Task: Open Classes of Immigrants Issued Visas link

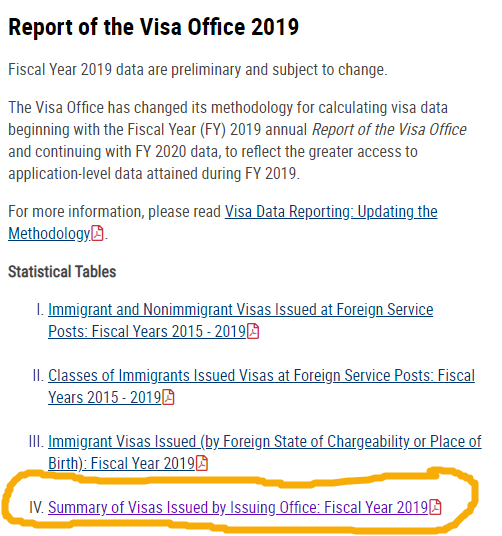Action: pyautogui.click(x=261, y=376)
